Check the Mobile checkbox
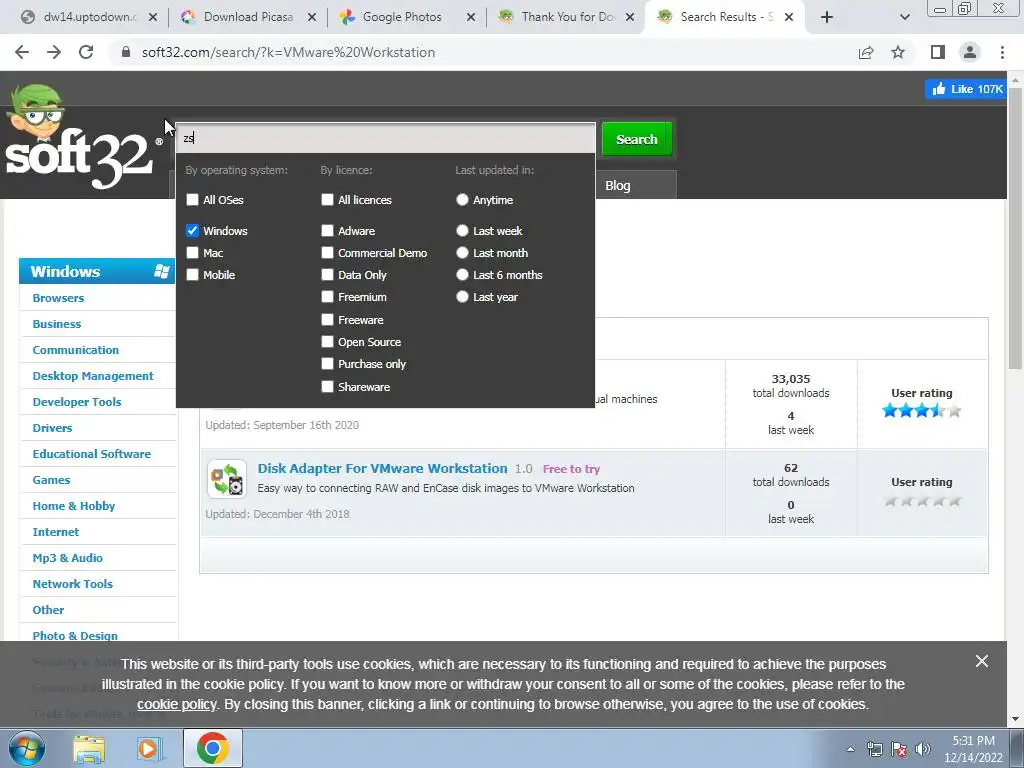Screen dimensions: 1024x768 192,275
